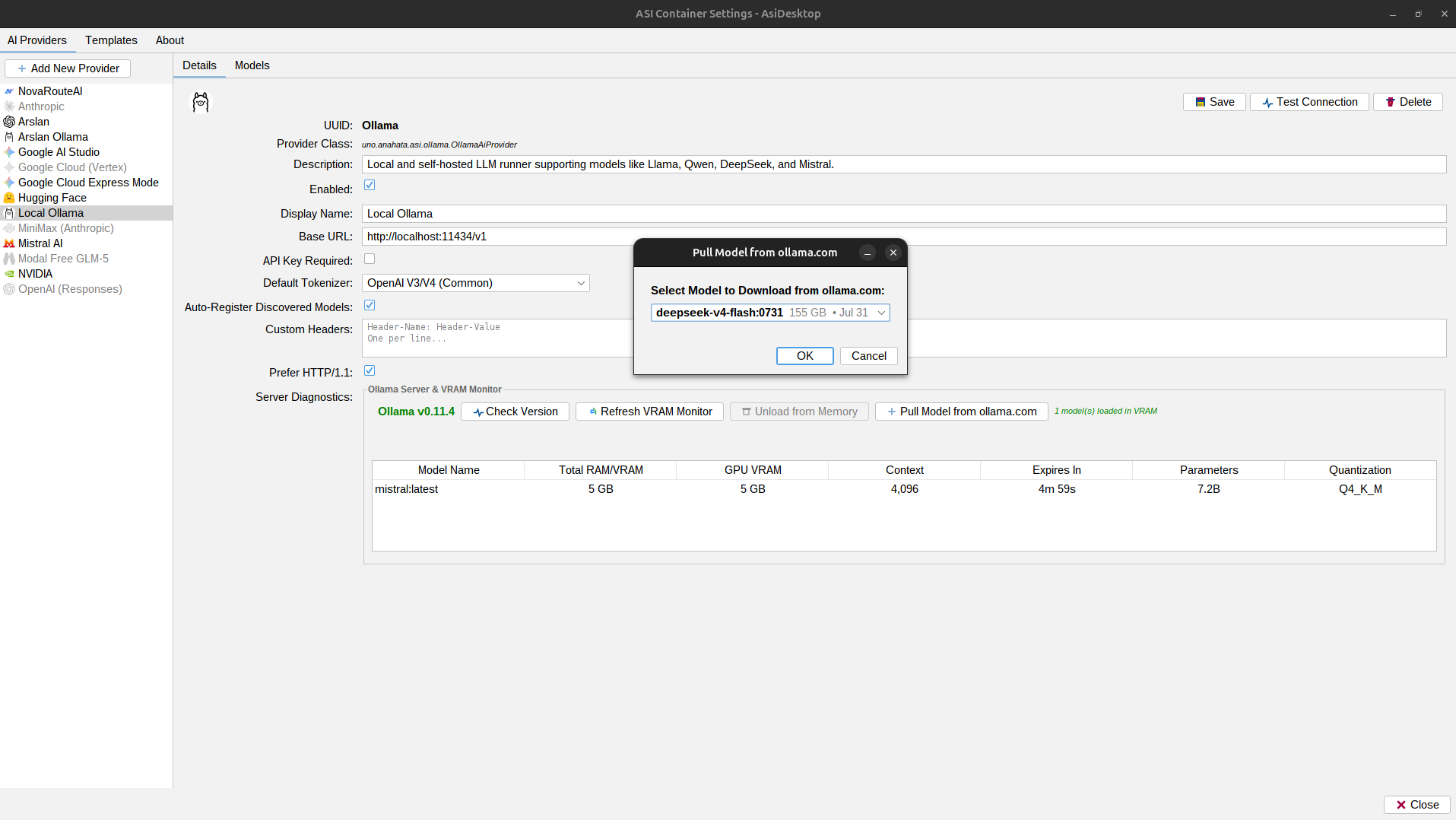Click the Save button
Viewport: 1456px width, 820px height.
1214,102
